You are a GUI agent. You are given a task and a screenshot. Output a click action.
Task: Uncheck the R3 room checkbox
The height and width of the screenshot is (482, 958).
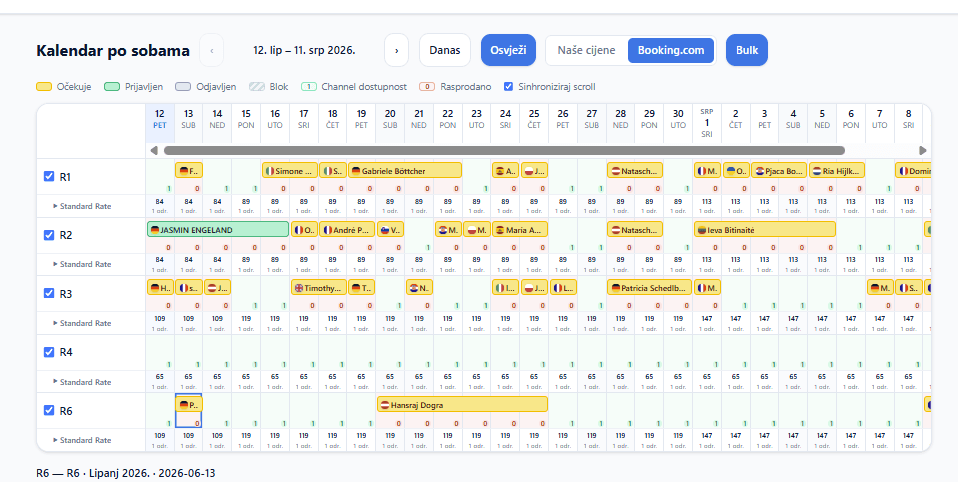tap(49, 293)
